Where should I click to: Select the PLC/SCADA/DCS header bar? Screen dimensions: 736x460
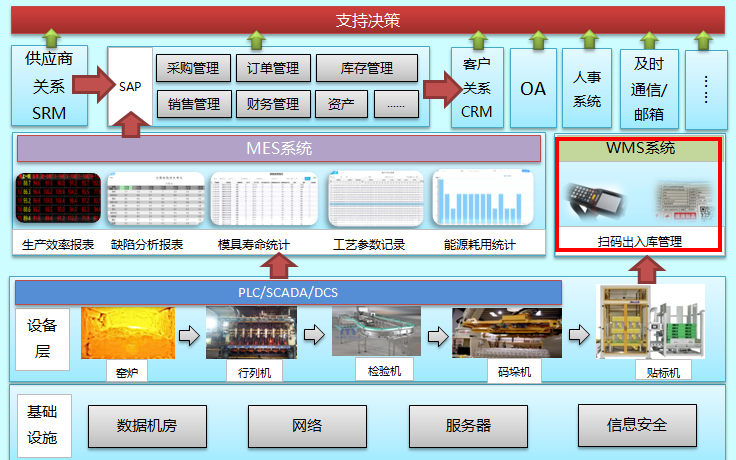tap(288, 292)
